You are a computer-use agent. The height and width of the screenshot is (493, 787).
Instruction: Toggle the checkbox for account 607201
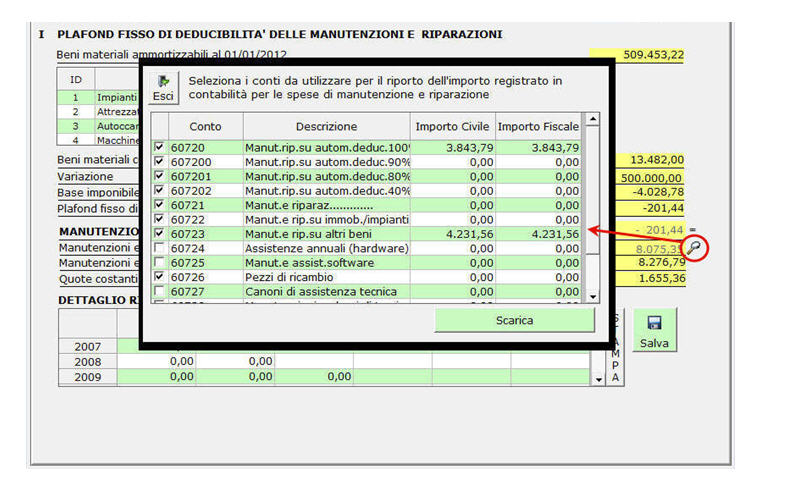(160, 176)
